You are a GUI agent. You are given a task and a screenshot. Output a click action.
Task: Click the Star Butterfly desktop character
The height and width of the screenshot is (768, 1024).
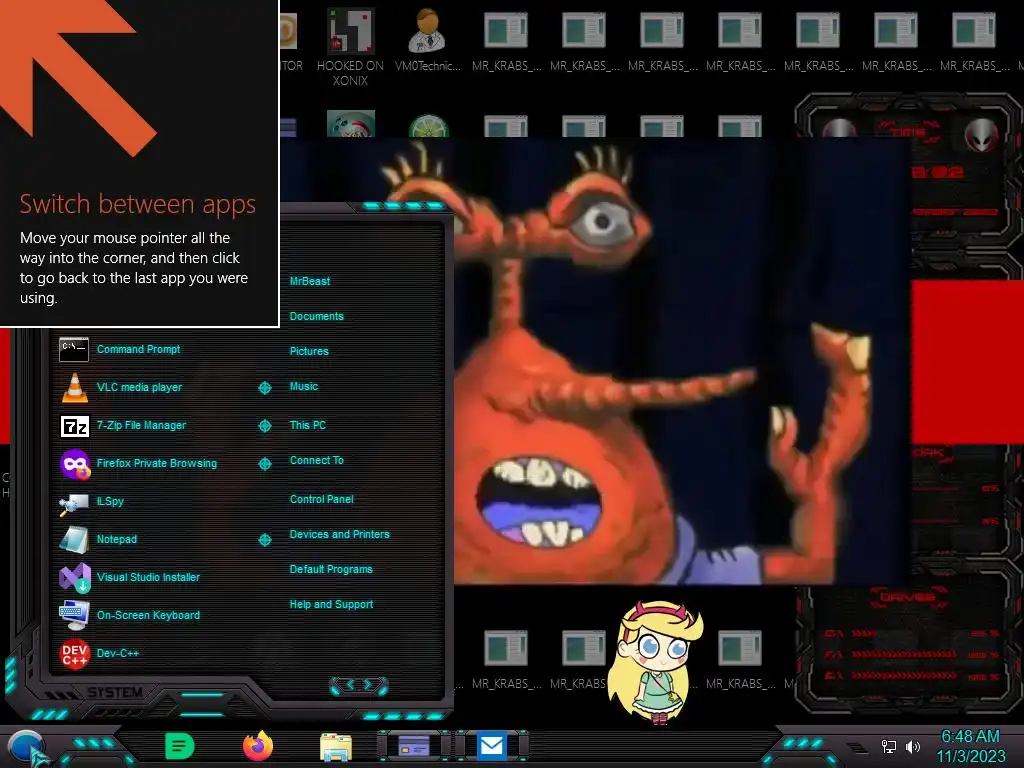click(x=657, y=662)
